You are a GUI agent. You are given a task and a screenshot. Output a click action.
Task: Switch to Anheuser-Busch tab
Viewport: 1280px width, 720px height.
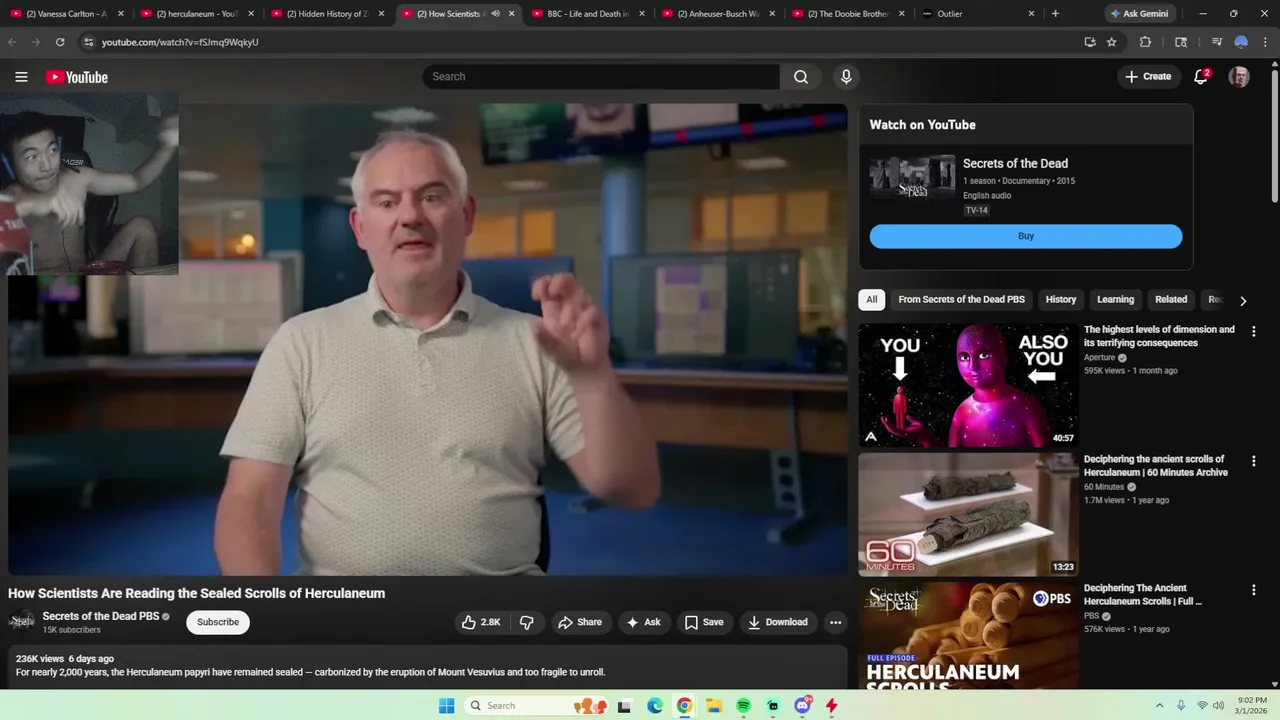coord(717,14)
